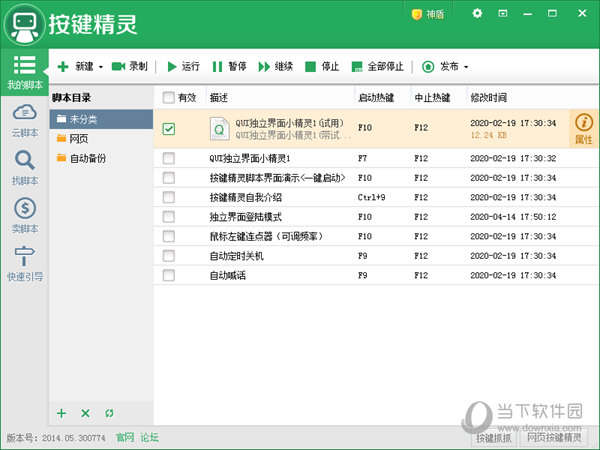Screen dimensions: 600x450
Task: Click 全部停止 to stop all scripts
Action: click(x=377, y=67)
